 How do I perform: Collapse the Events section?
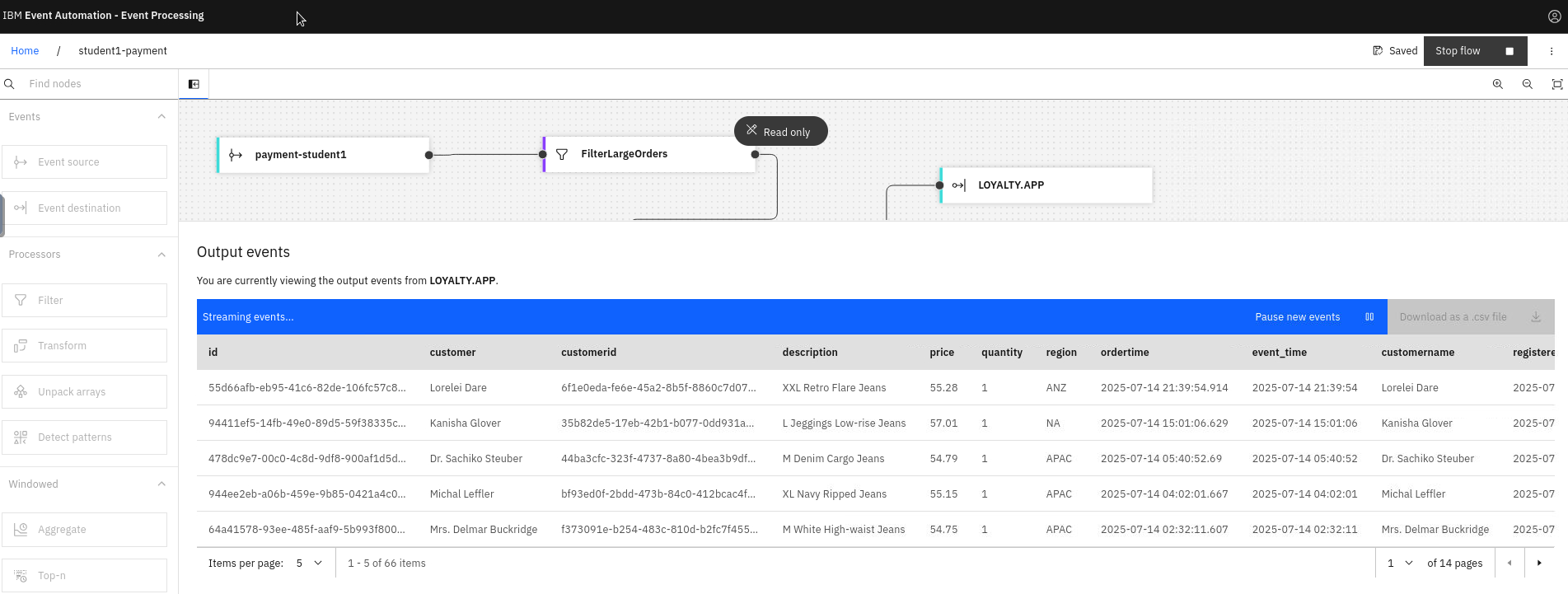[x=161, y=117]
